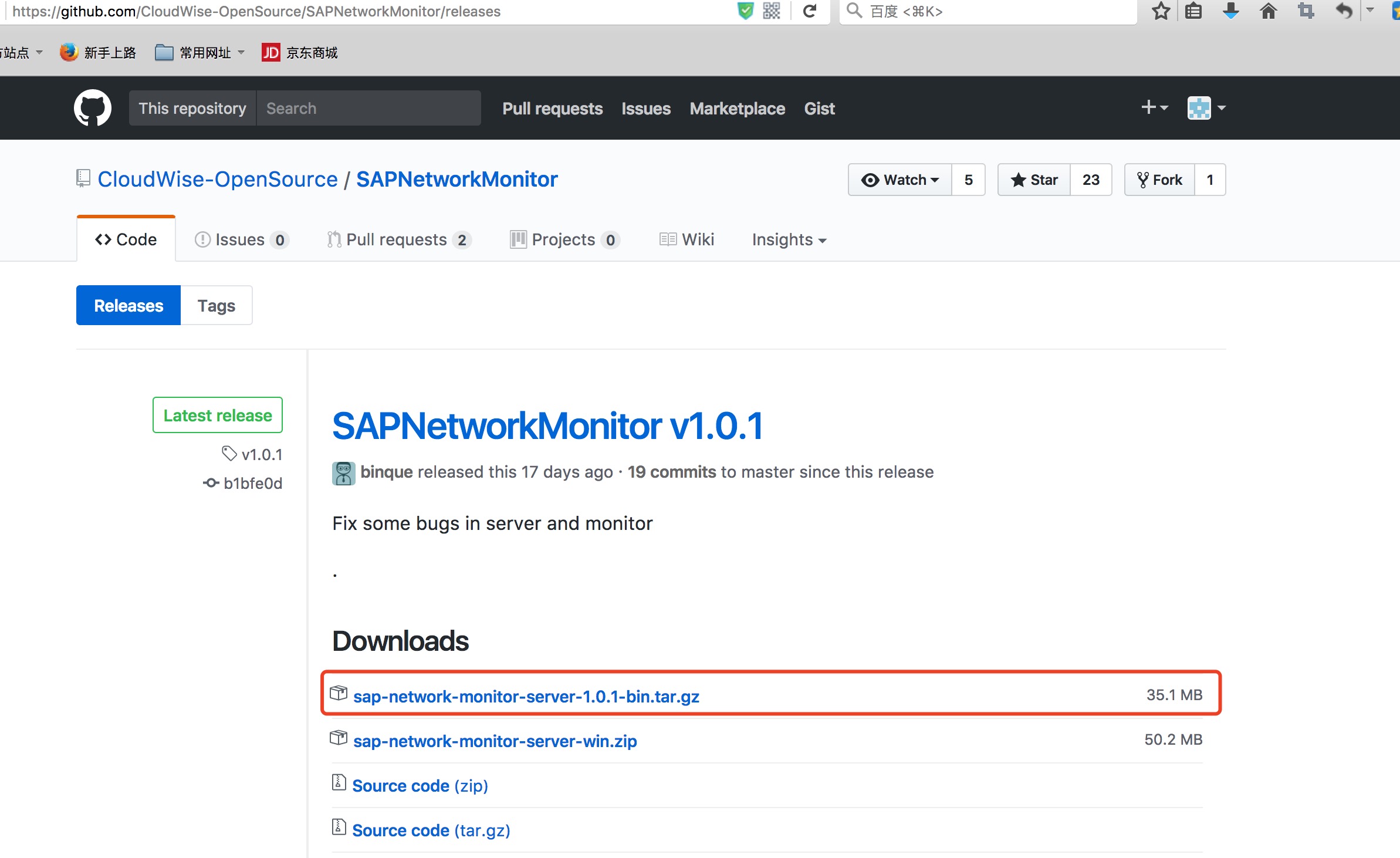Click the browser home icon
This screenshot has width=1400, height=858.
point(1268,11)
